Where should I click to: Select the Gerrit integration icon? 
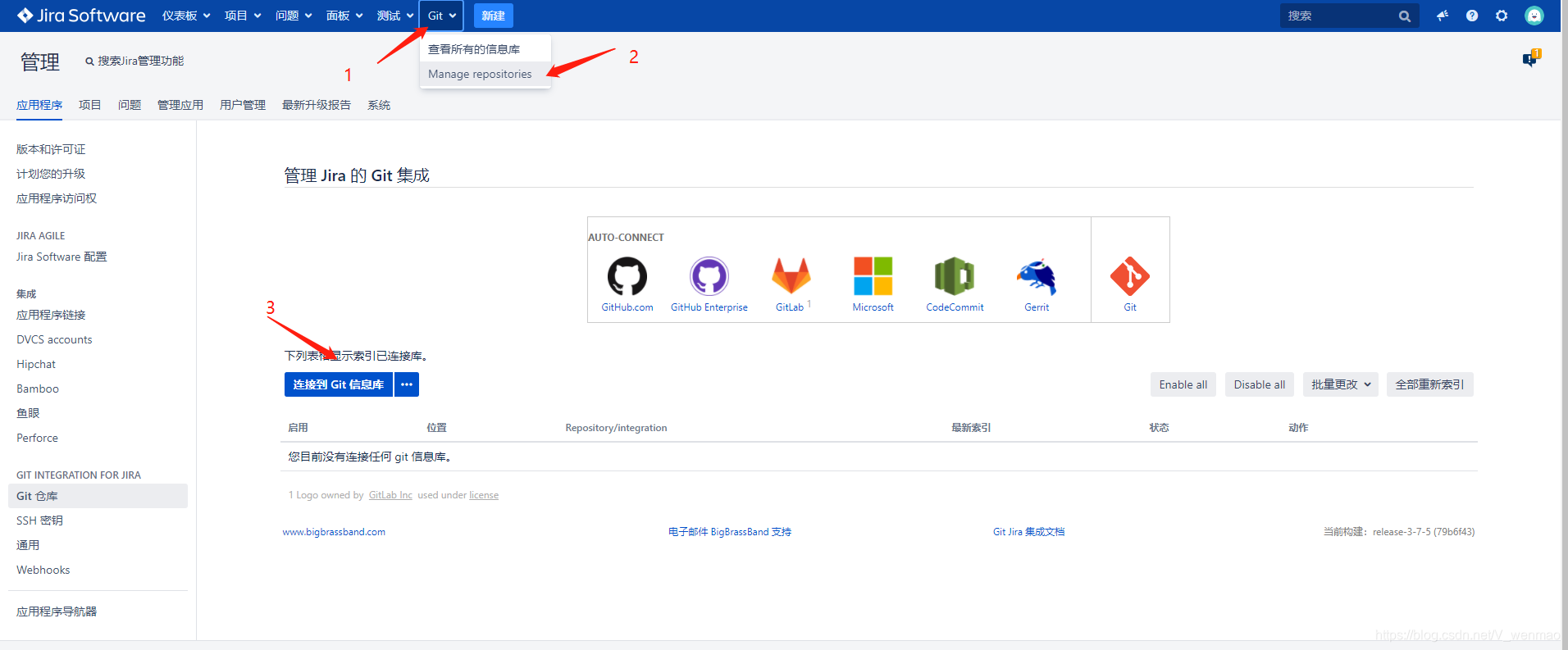[x=1037, y=276]
